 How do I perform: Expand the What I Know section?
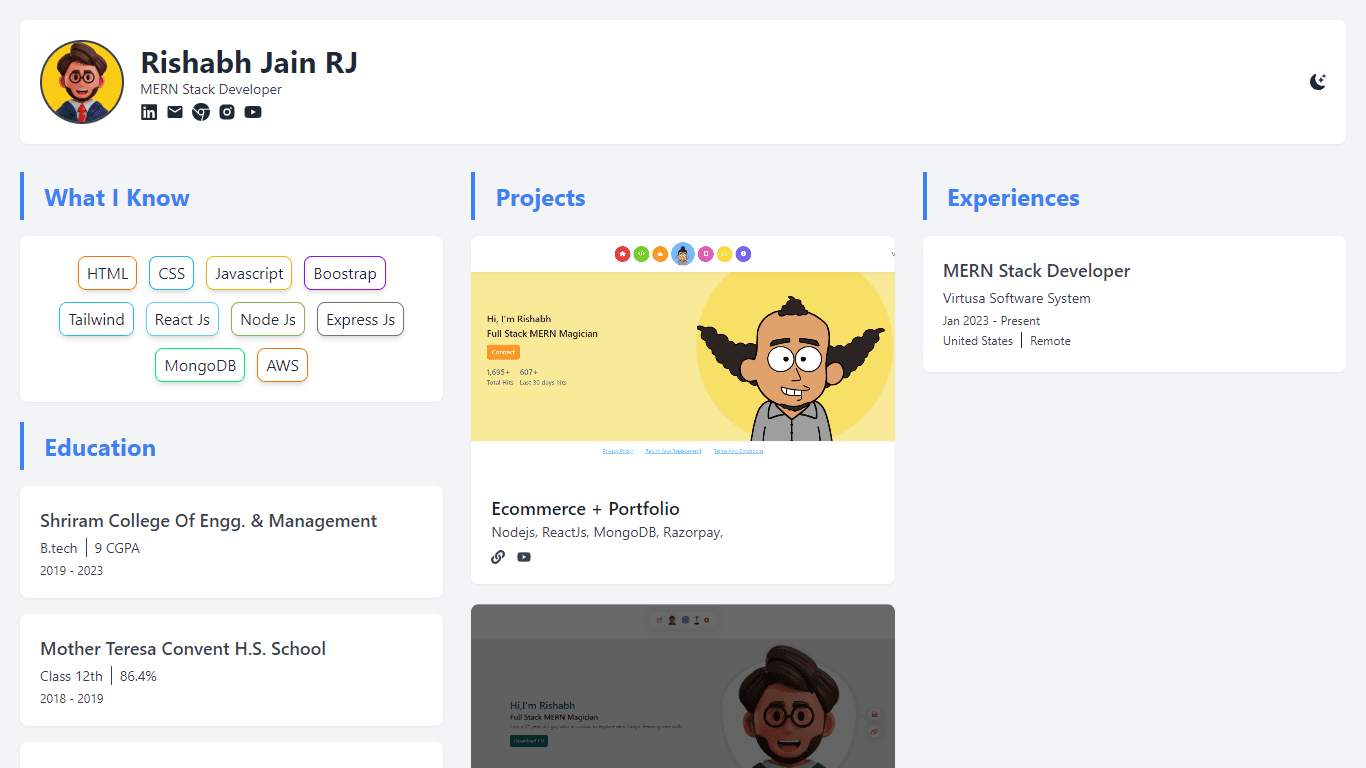[x=116, y=197]
